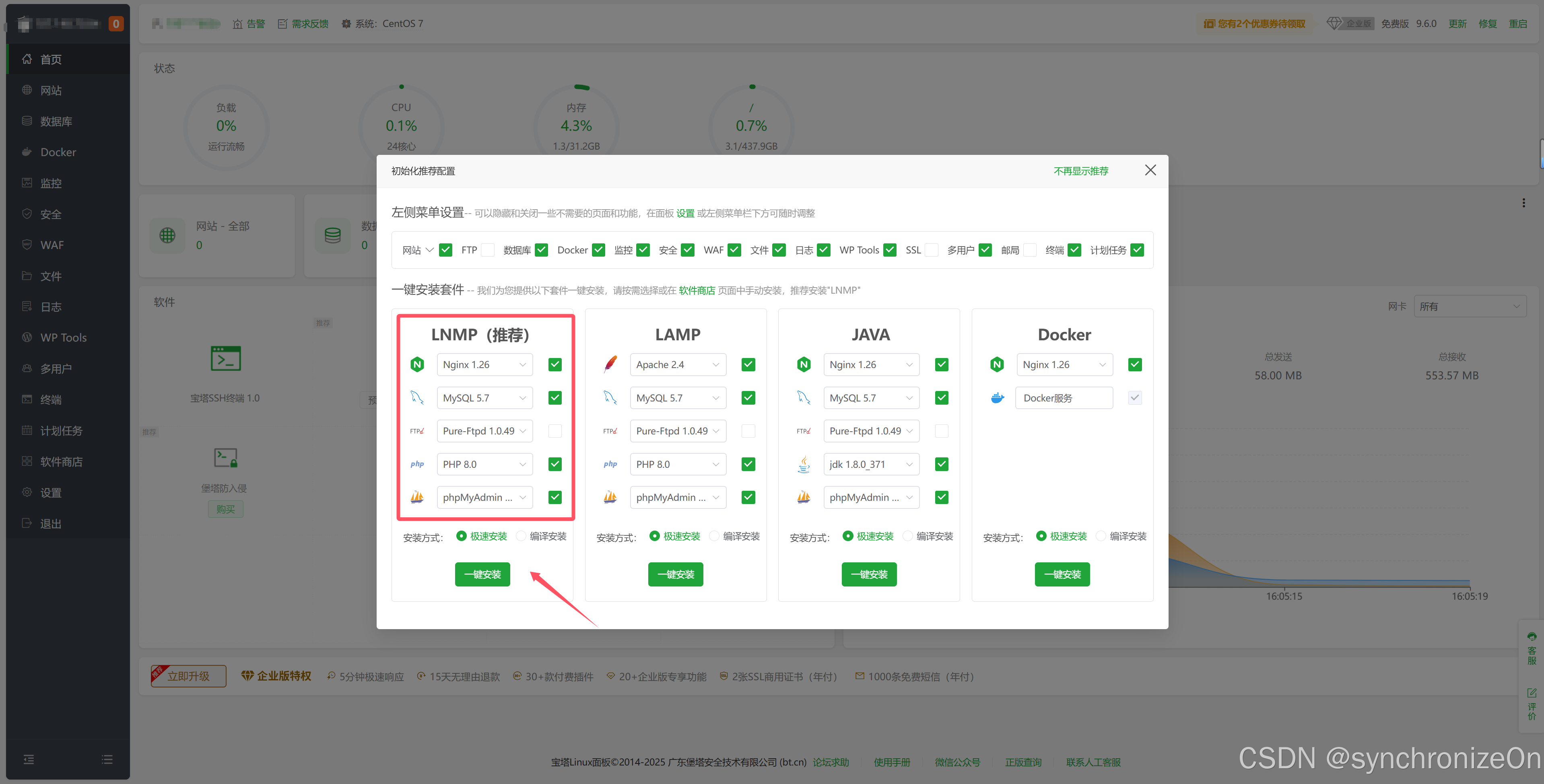The height and width of the screenshot is (784, 1544).
Task: Click the CPU usage gauge
Action: (401, 126)
